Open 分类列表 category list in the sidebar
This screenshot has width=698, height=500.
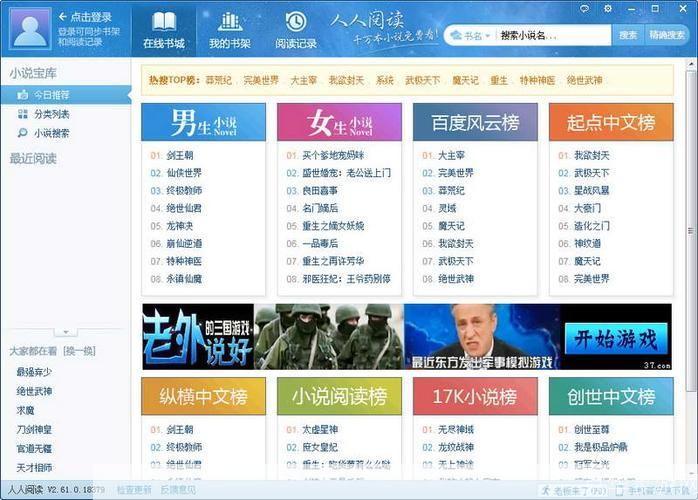51,114
